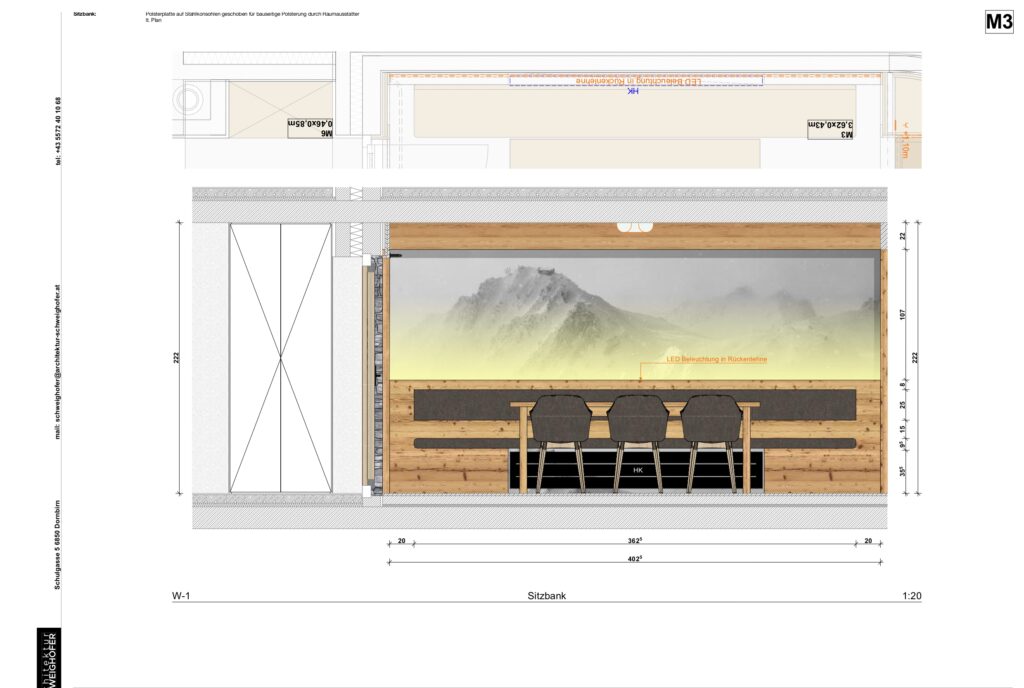Click the Weighofer logo in bottom corner
Image resolution: width=1024 pixels, height=688 pixels.
coord(48,658)
